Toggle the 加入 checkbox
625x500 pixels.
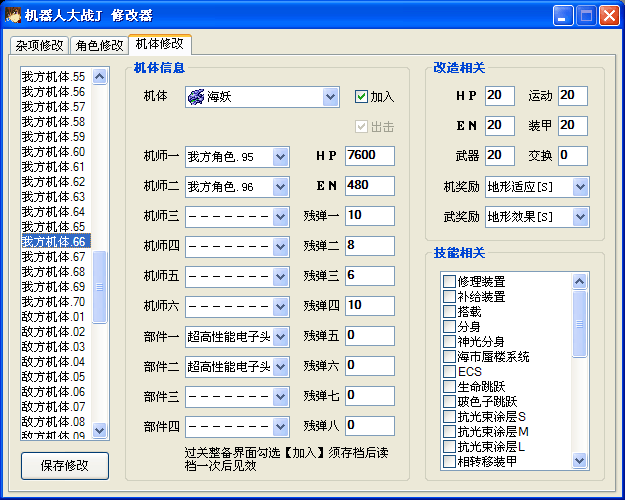[x=362, y=97]
